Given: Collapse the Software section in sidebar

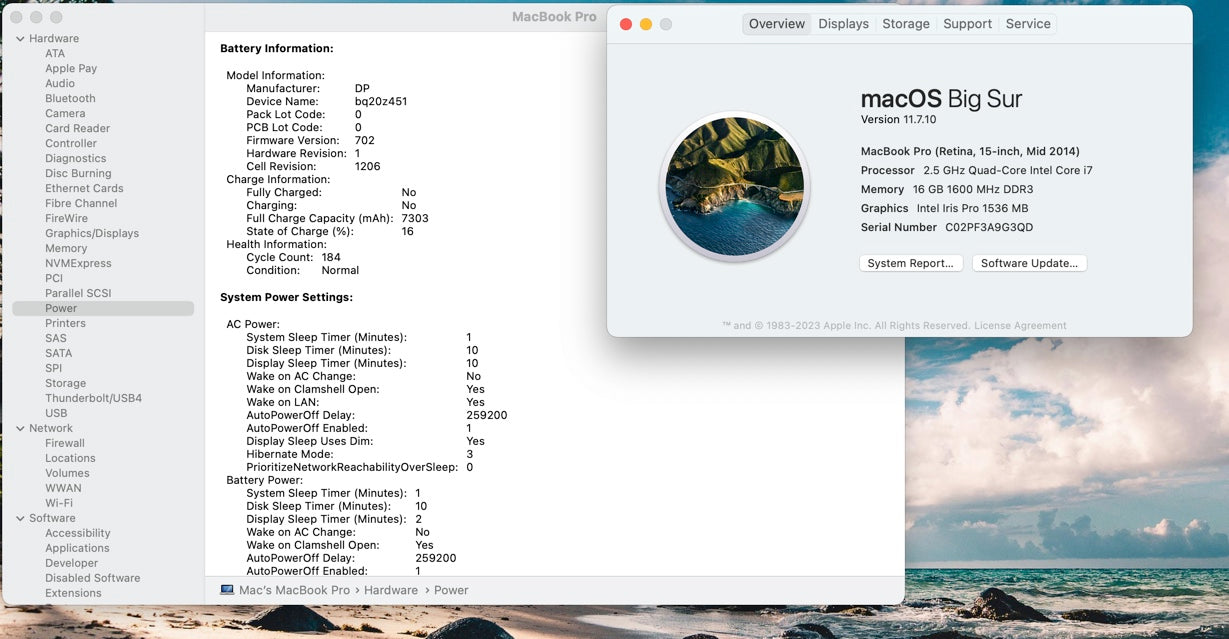Looking at the screenshot, I should 20,519.
